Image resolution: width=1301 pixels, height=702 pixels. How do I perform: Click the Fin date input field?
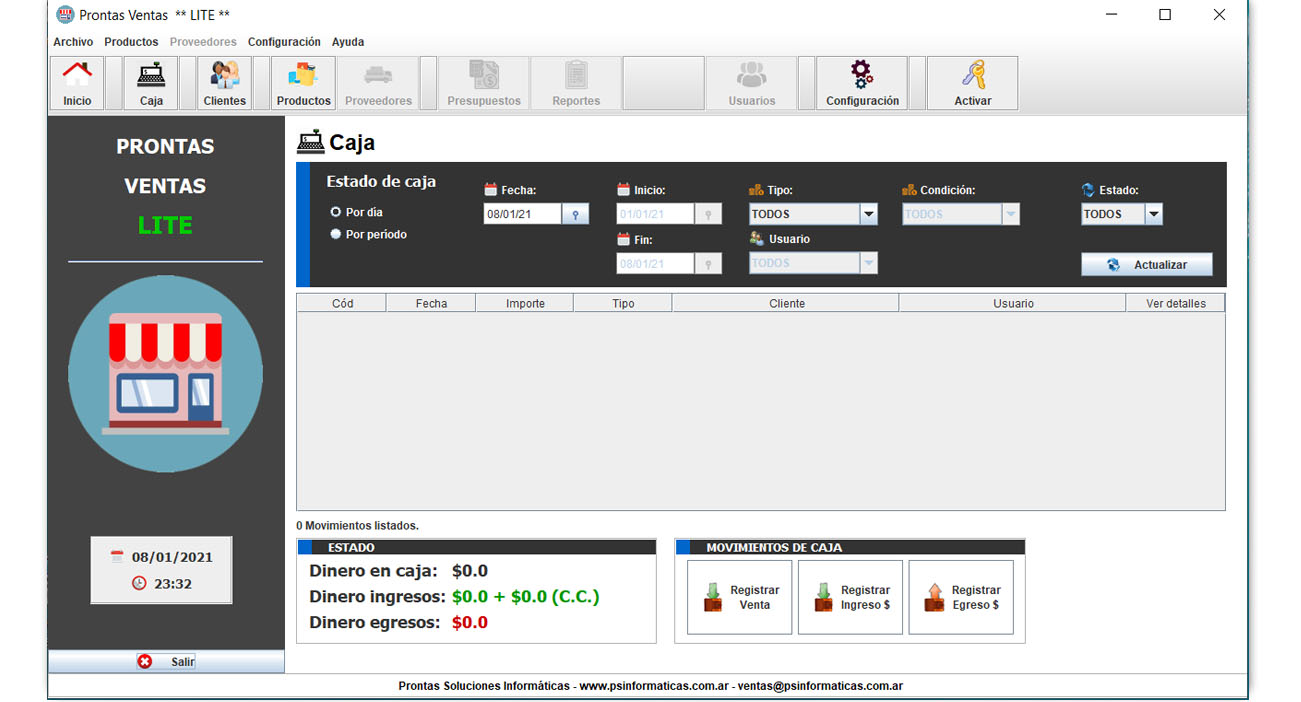(655, 264)
